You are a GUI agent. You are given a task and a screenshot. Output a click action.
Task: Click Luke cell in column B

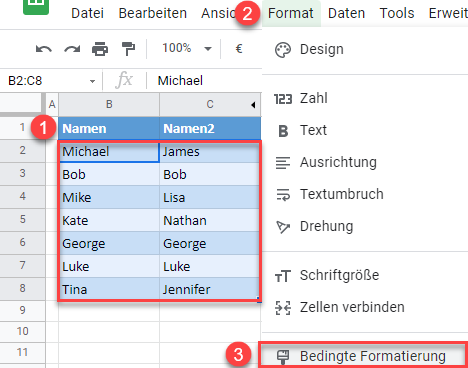[x=109, y=266]
